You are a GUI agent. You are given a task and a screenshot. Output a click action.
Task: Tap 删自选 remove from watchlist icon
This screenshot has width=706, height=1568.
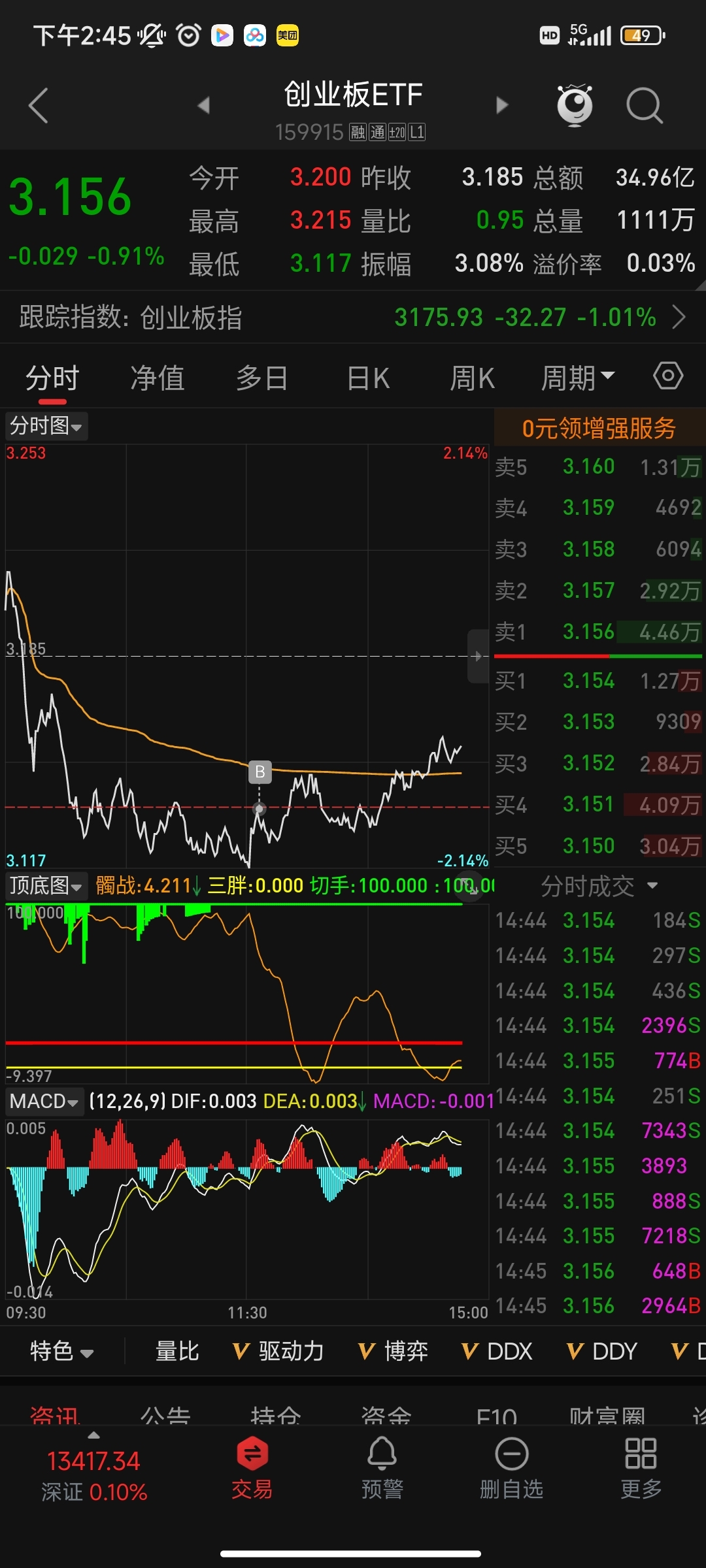512,1467
